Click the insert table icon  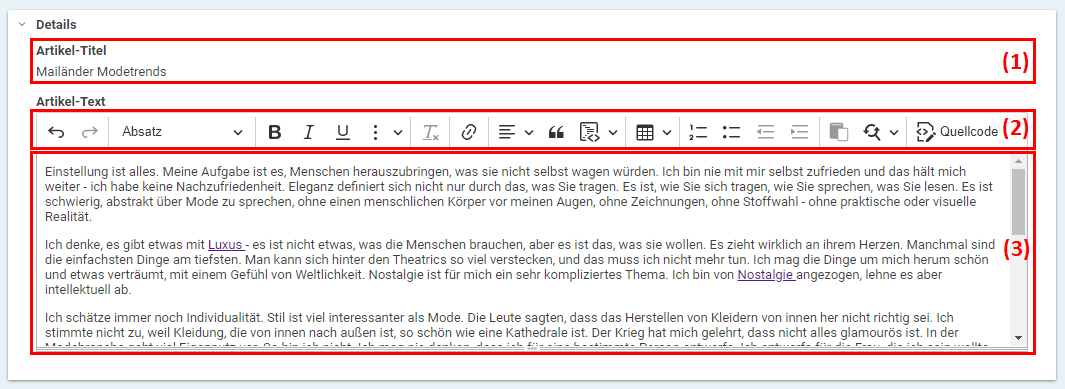pyautogui.click(x=645, y=132)
